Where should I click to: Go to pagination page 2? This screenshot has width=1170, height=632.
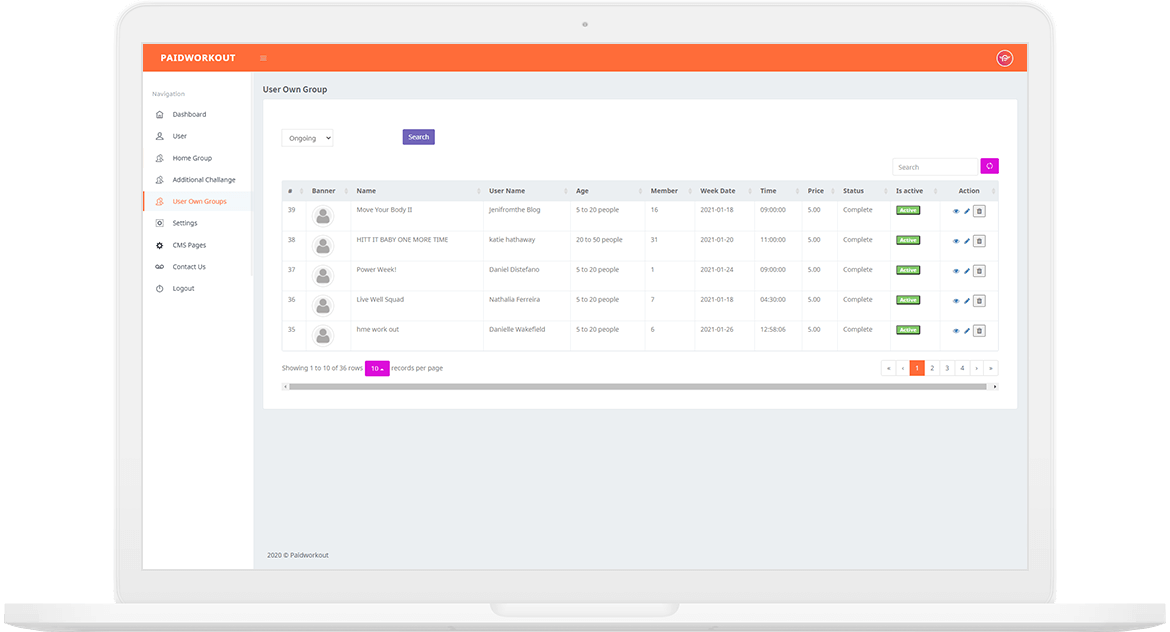(932, 369)
